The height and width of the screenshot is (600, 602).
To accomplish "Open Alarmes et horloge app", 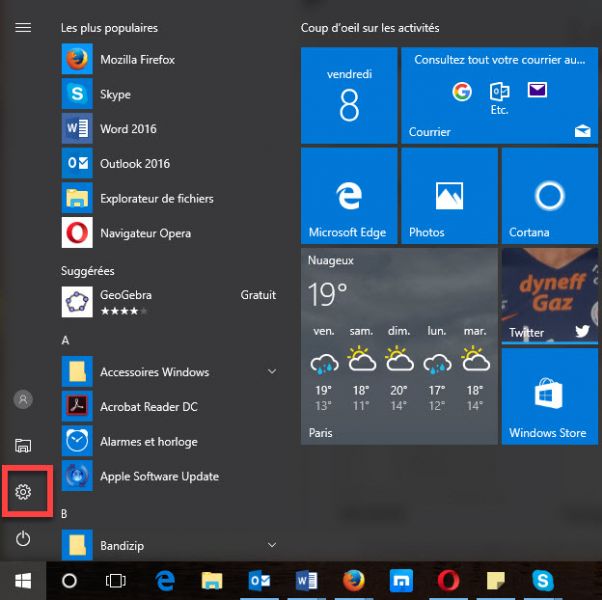I will click(169, 441).
